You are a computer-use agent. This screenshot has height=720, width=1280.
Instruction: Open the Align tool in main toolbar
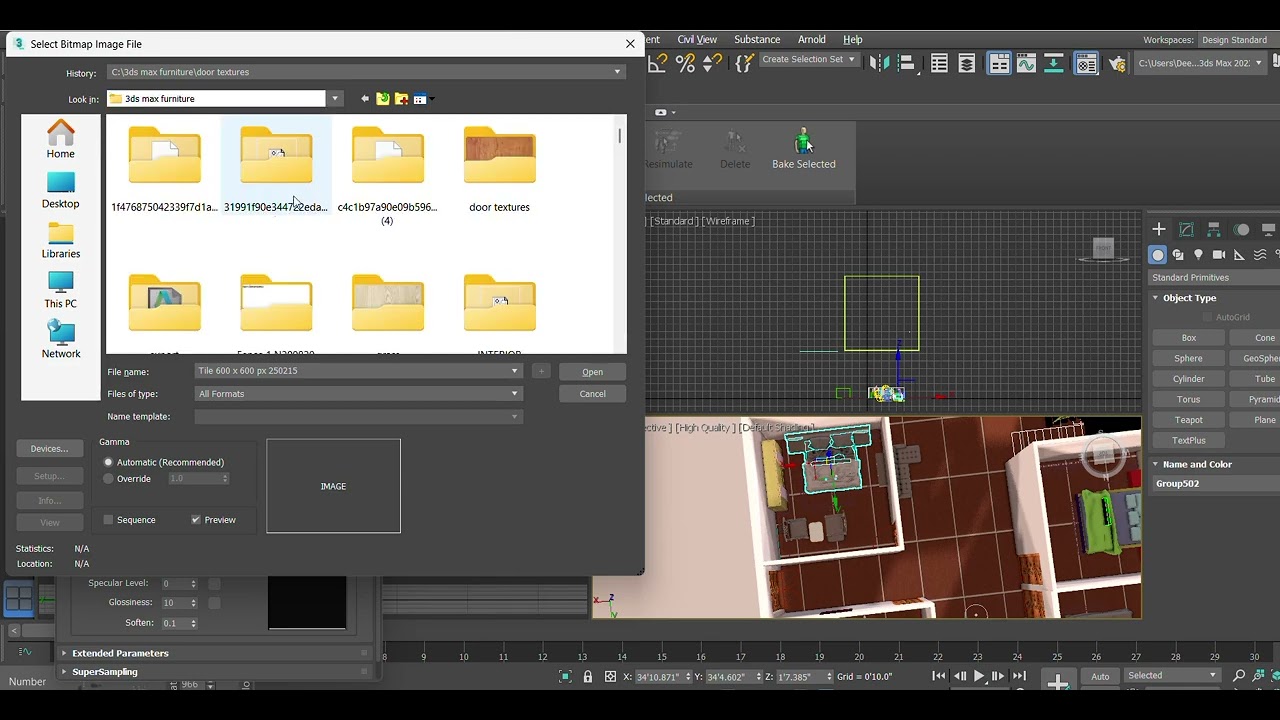click(907, 64)
